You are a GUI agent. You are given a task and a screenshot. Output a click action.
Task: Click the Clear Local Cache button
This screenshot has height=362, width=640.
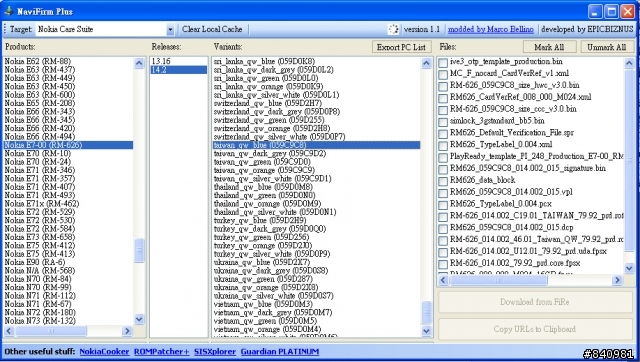(212, 29)
